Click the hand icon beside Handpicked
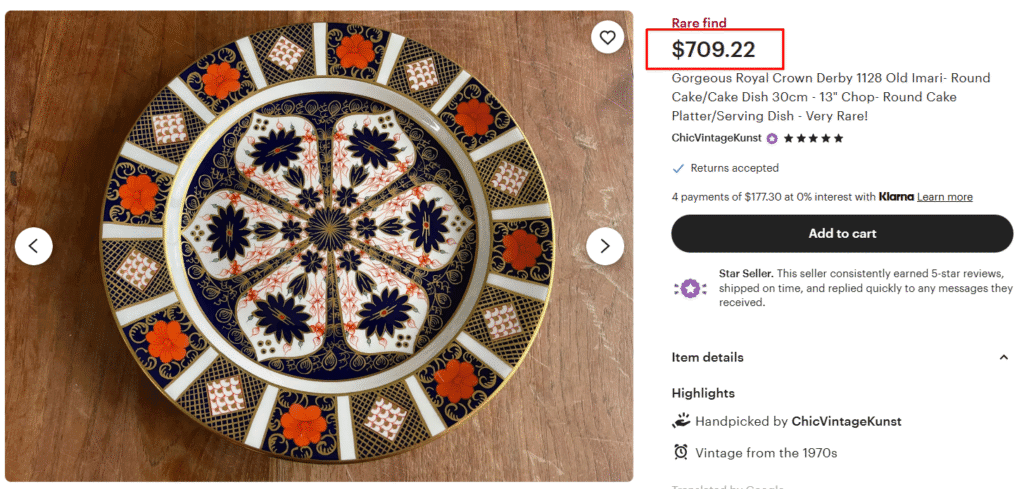The height and width of the screenshot is (489, 1024). point(681,421)
